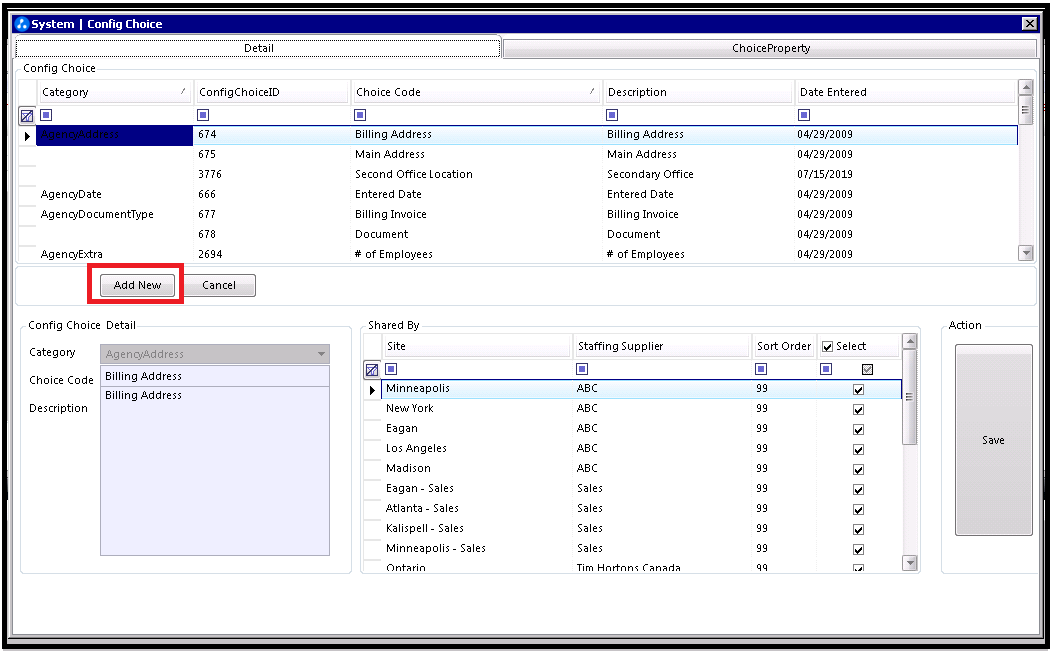Uncheck Select for New York site
Viewport: 1057px width, 654px height.
pos(858,410)
